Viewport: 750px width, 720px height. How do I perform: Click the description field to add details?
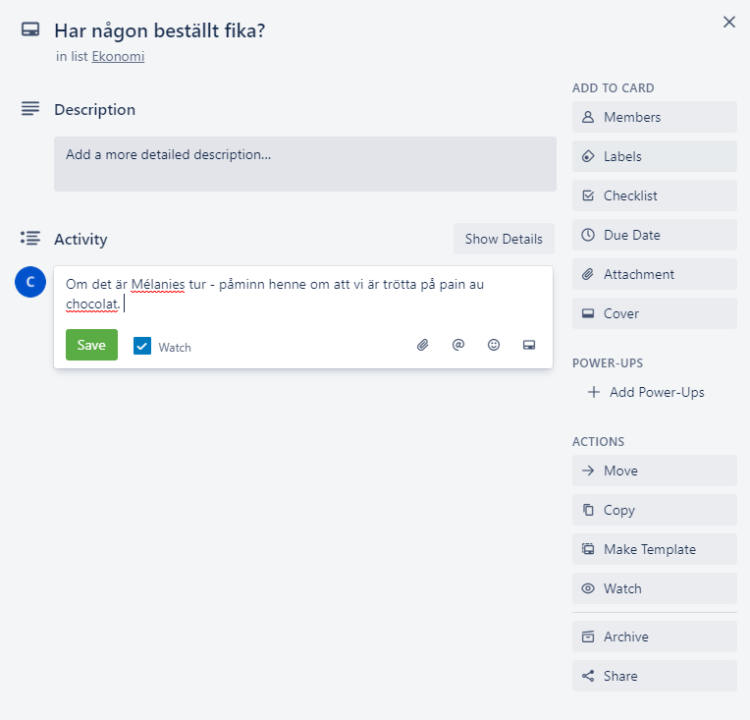point(305,164)
